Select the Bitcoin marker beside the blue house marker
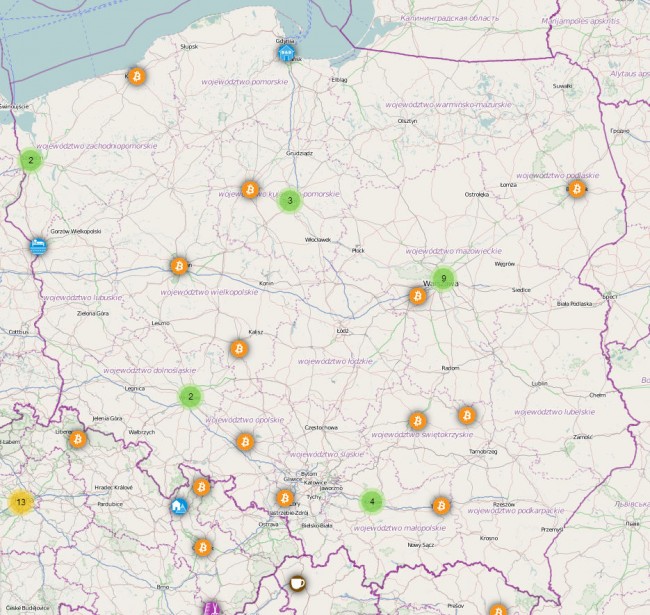Screen dimensions: 650x615 [x=201, y=487]
